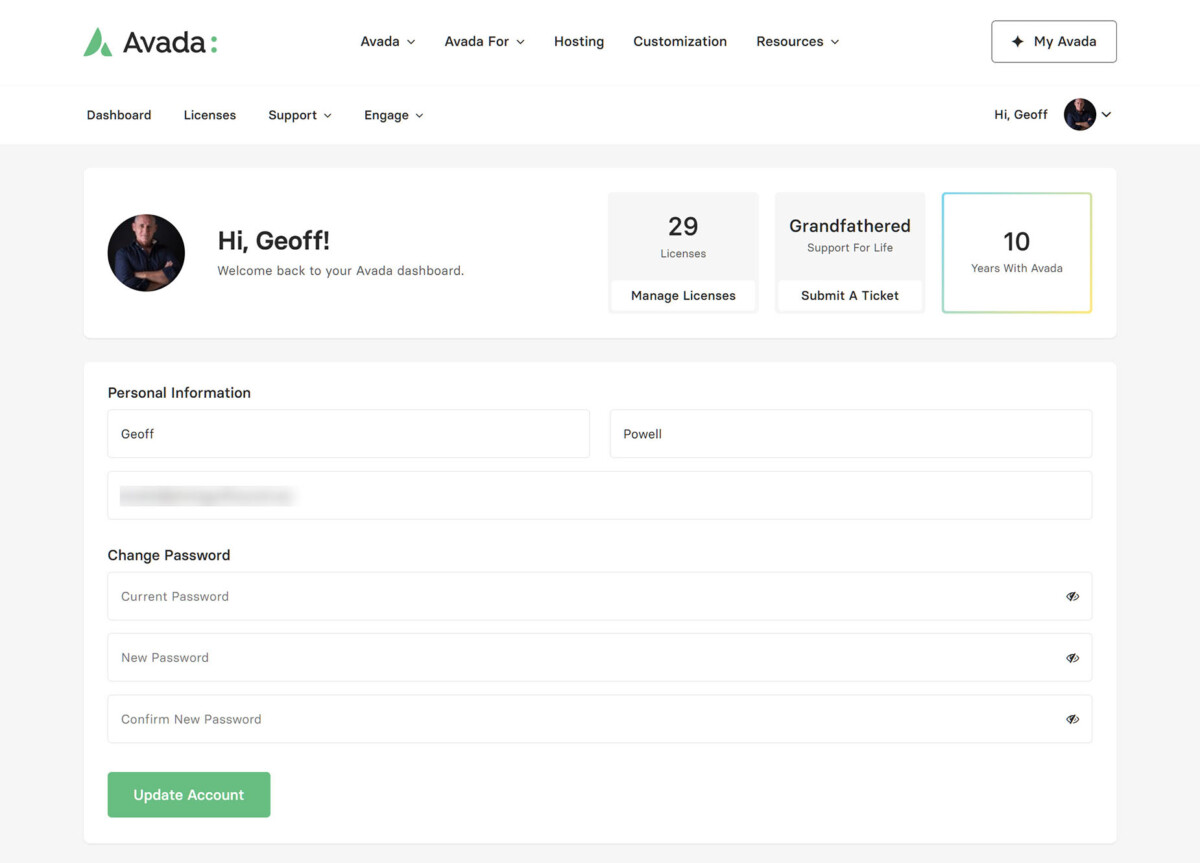Screen dimensions: 1200x863
Task: Open the Licenses tab
Action: pos(210,116)
